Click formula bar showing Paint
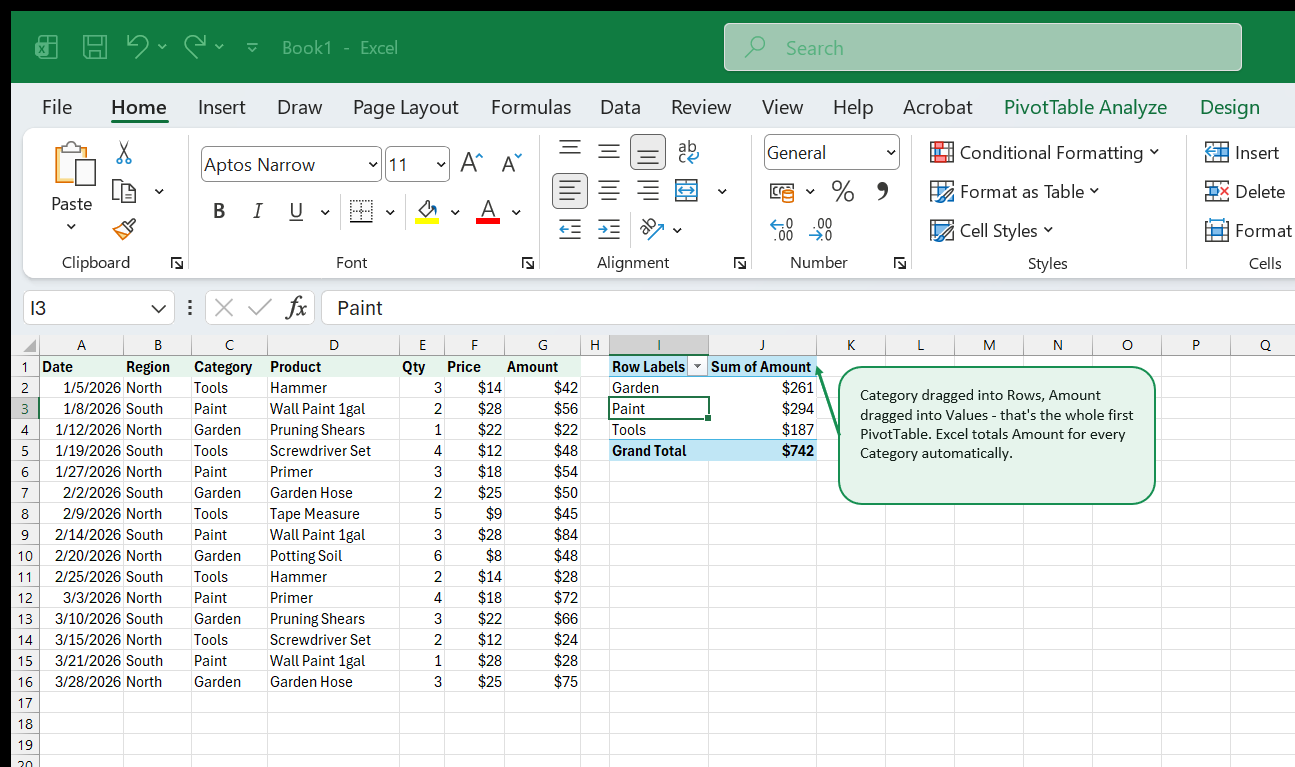Screen dimensions: 1295x767 (808, 308)
